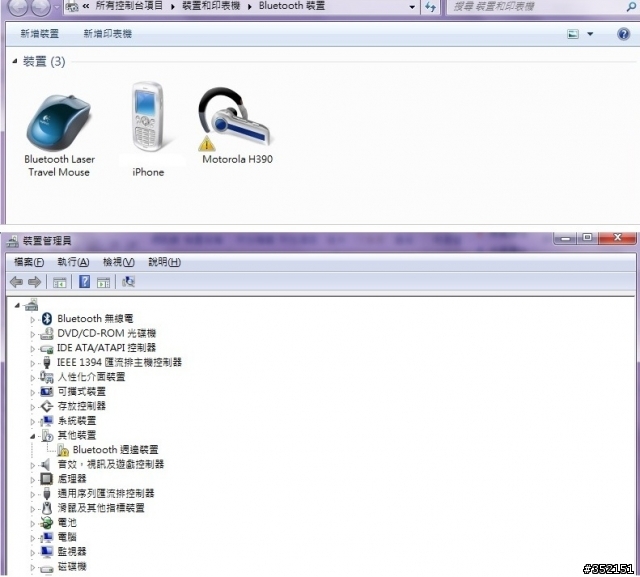
Task: Maximize the 裝置管理員 window
Action: pos(587,238)
